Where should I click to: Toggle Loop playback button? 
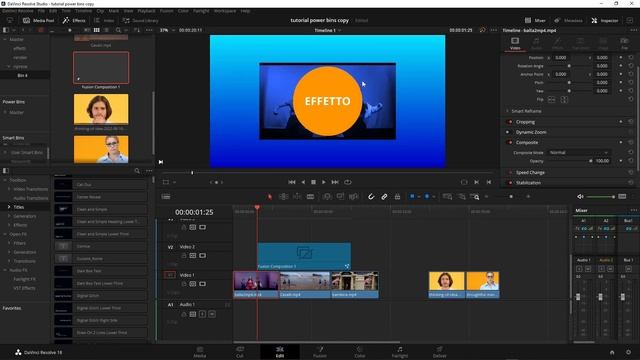[x=348, y=182]
